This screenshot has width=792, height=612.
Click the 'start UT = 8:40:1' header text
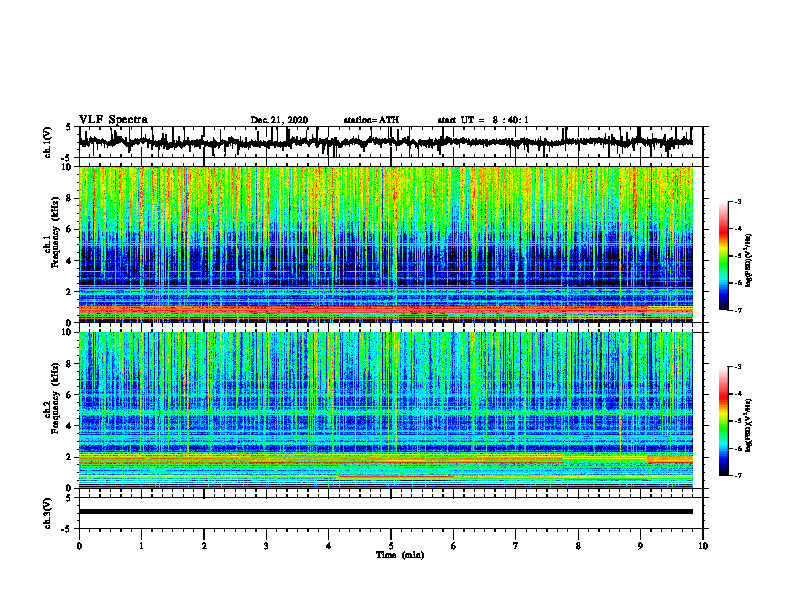483,120
